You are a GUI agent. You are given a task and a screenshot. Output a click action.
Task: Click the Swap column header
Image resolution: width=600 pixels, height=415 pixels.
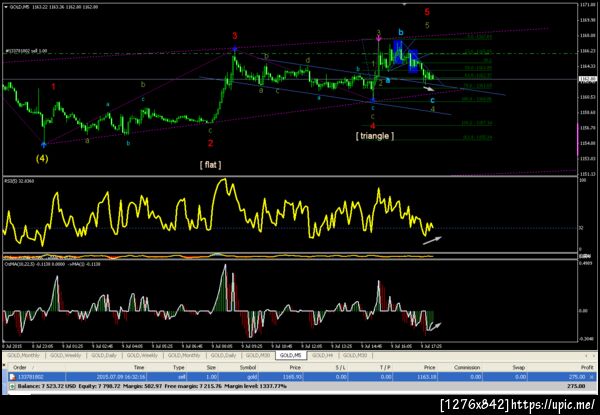pyautogui.click(x=519, y=367)
